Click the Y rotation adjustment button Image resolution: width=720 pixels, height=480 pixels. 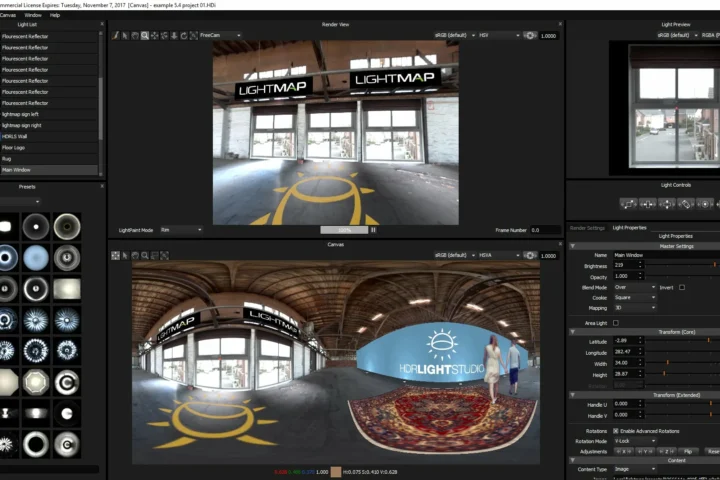pyautogui.click(x=645, y=452)
